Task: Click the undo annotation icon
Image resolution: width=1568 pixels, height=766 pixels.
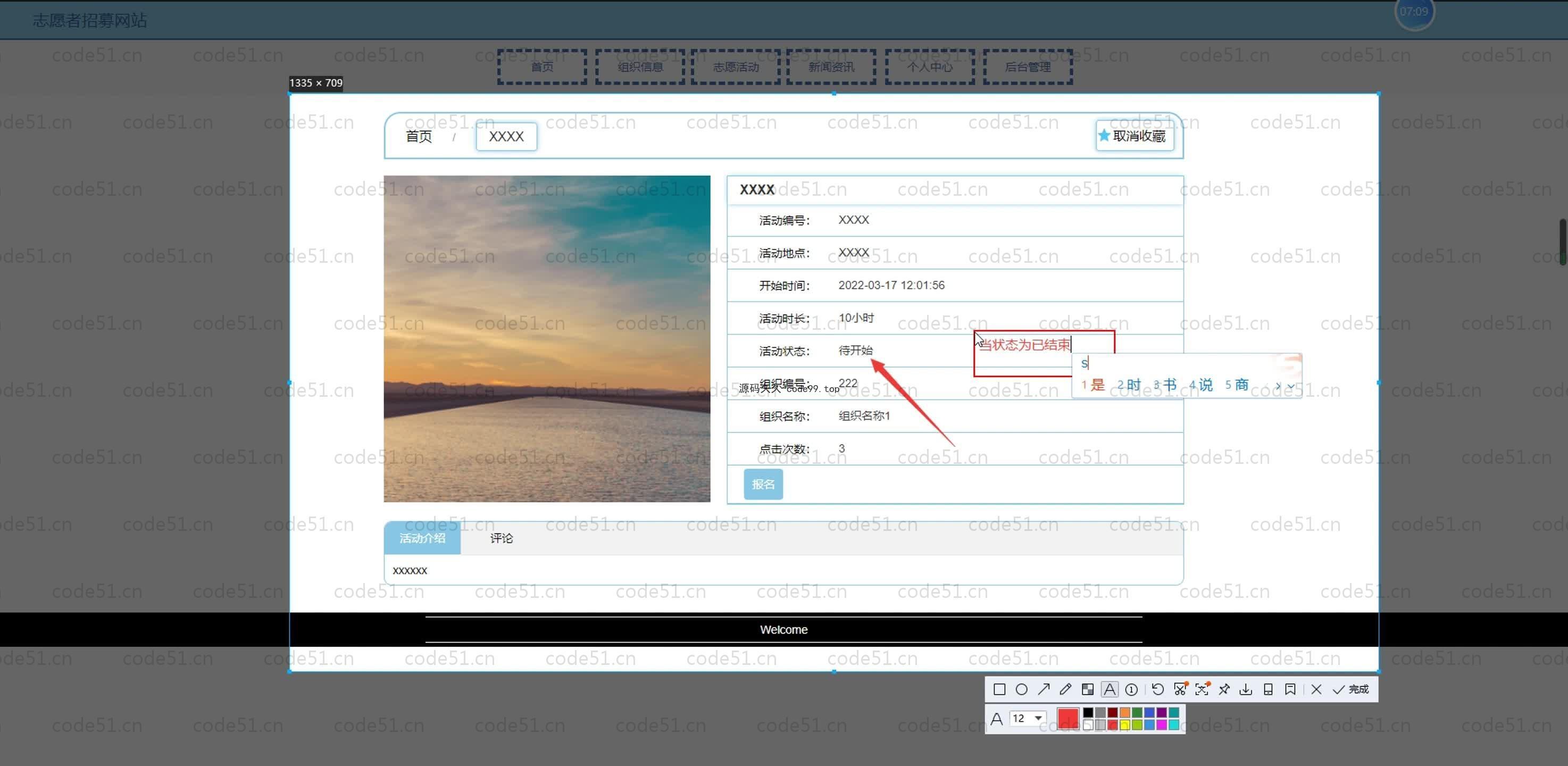Action: [x=1158, y=689]
